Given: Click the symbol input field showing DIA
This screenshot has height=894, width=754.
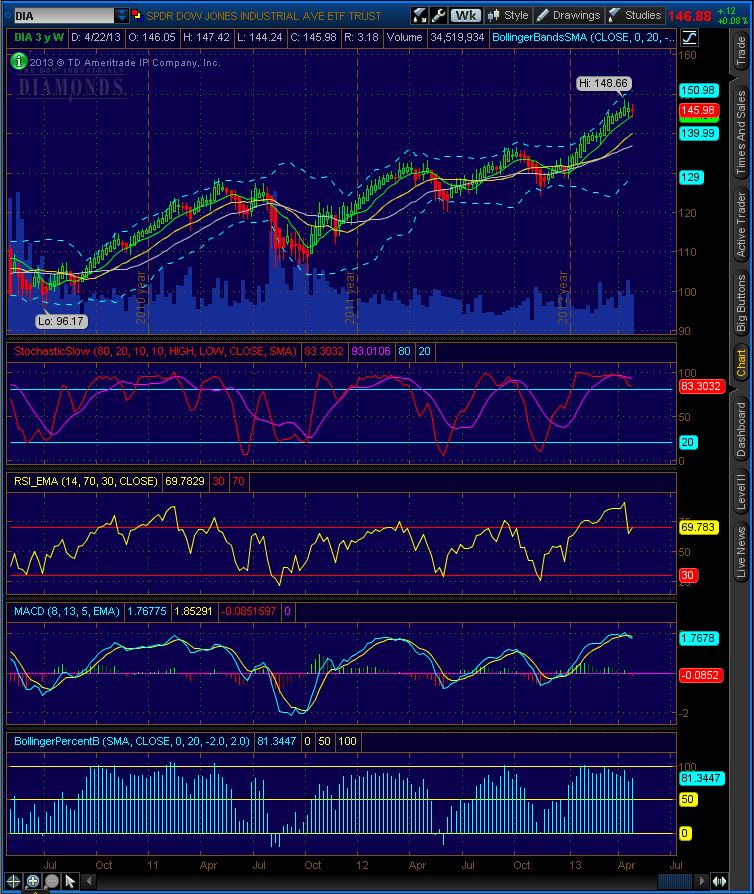Looking at the screenshot, I should click(64, 15).
